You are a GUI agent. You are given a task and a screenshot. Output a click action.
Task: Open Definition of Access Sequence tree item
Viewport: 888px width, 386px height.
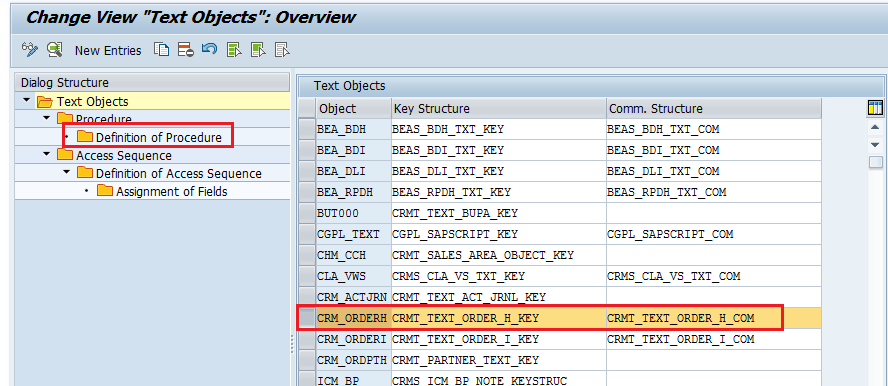[178, 173]
